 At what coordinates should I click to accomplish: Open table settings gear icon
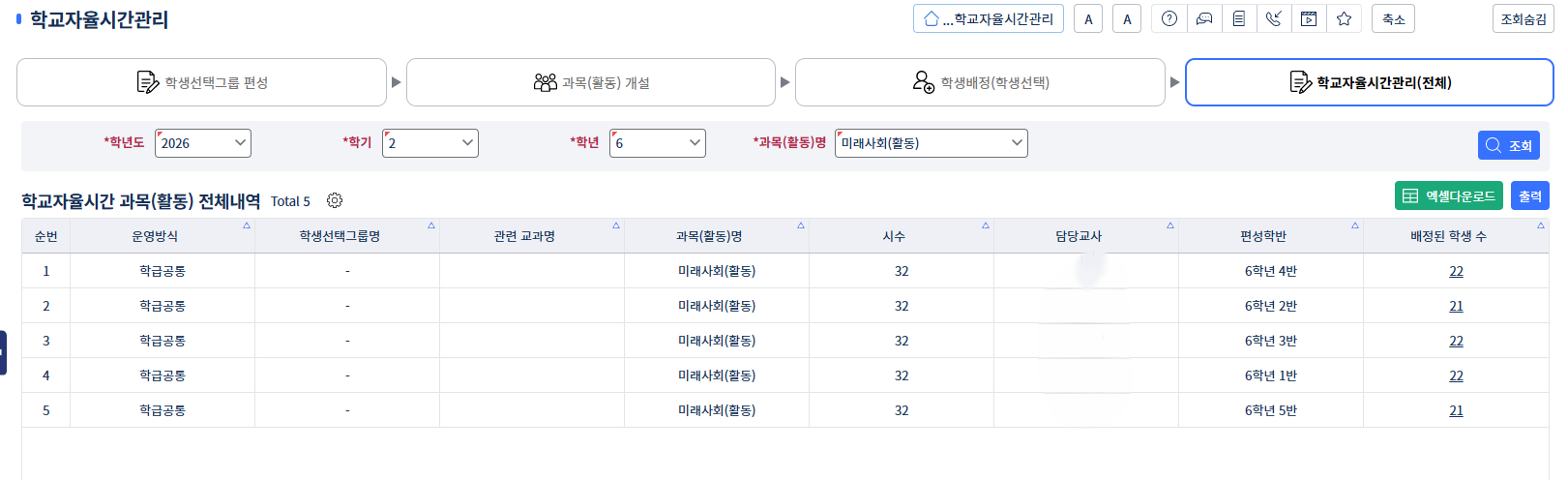tap(335, 200)
